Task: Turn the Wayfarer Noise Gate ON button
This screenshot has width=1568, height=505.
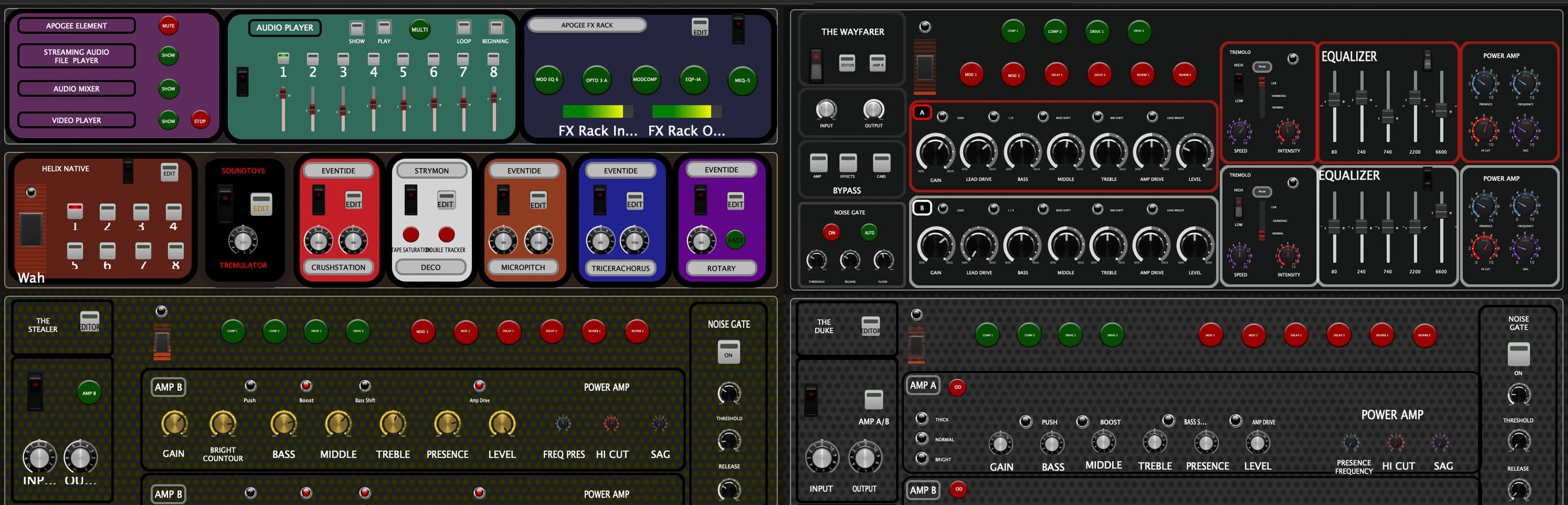Action: point(831,232)
